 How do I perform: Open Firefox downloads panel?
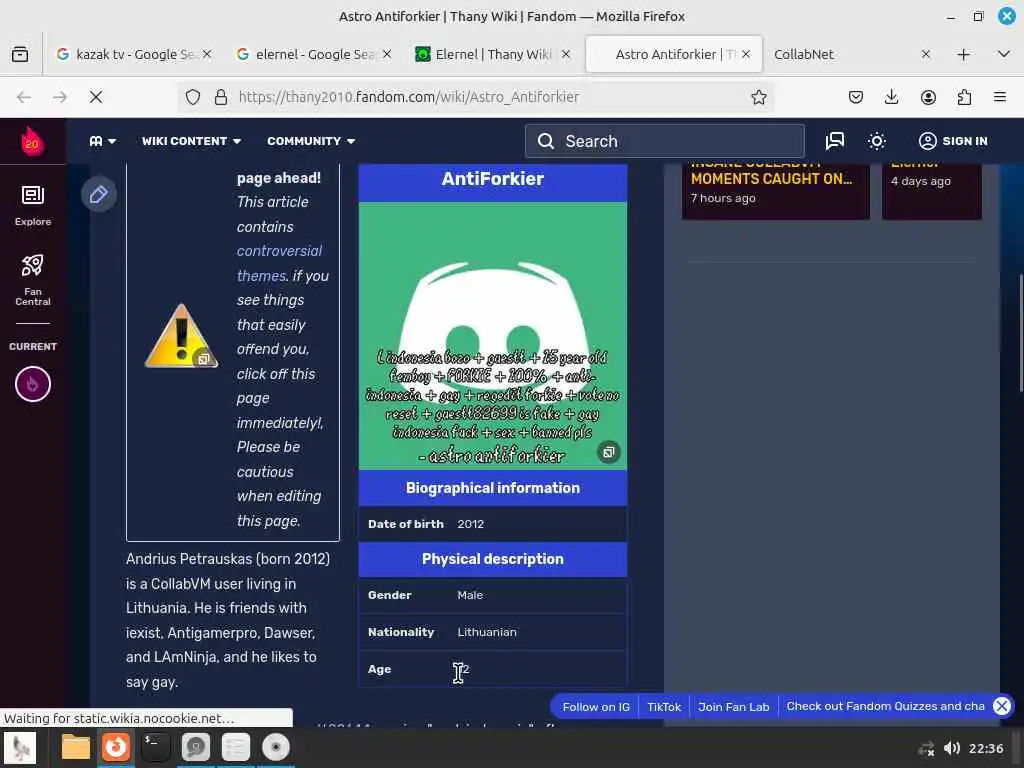point(891,97)
